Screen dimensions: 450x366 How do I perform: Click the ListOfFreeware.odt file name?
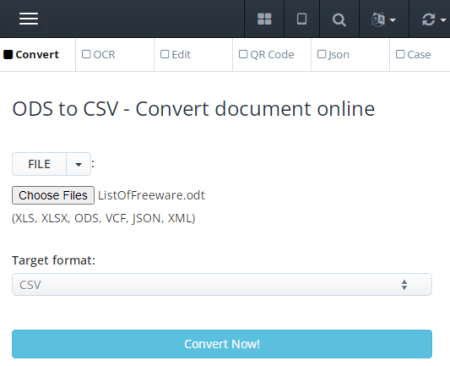click(x=151, y=195)
